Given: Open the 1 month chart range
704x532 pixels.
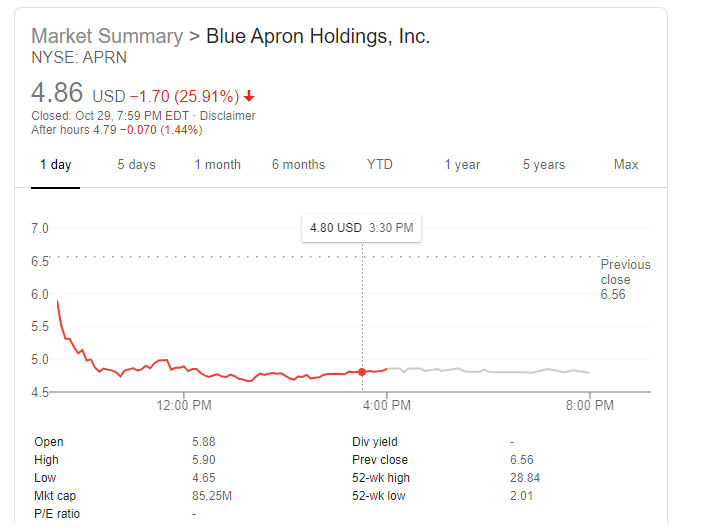Looking at the screenshot, I should point(217,165).
